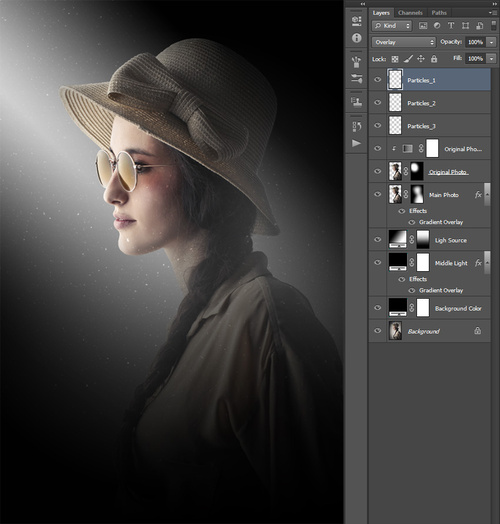Click the lock position move icon

point(421,59)
